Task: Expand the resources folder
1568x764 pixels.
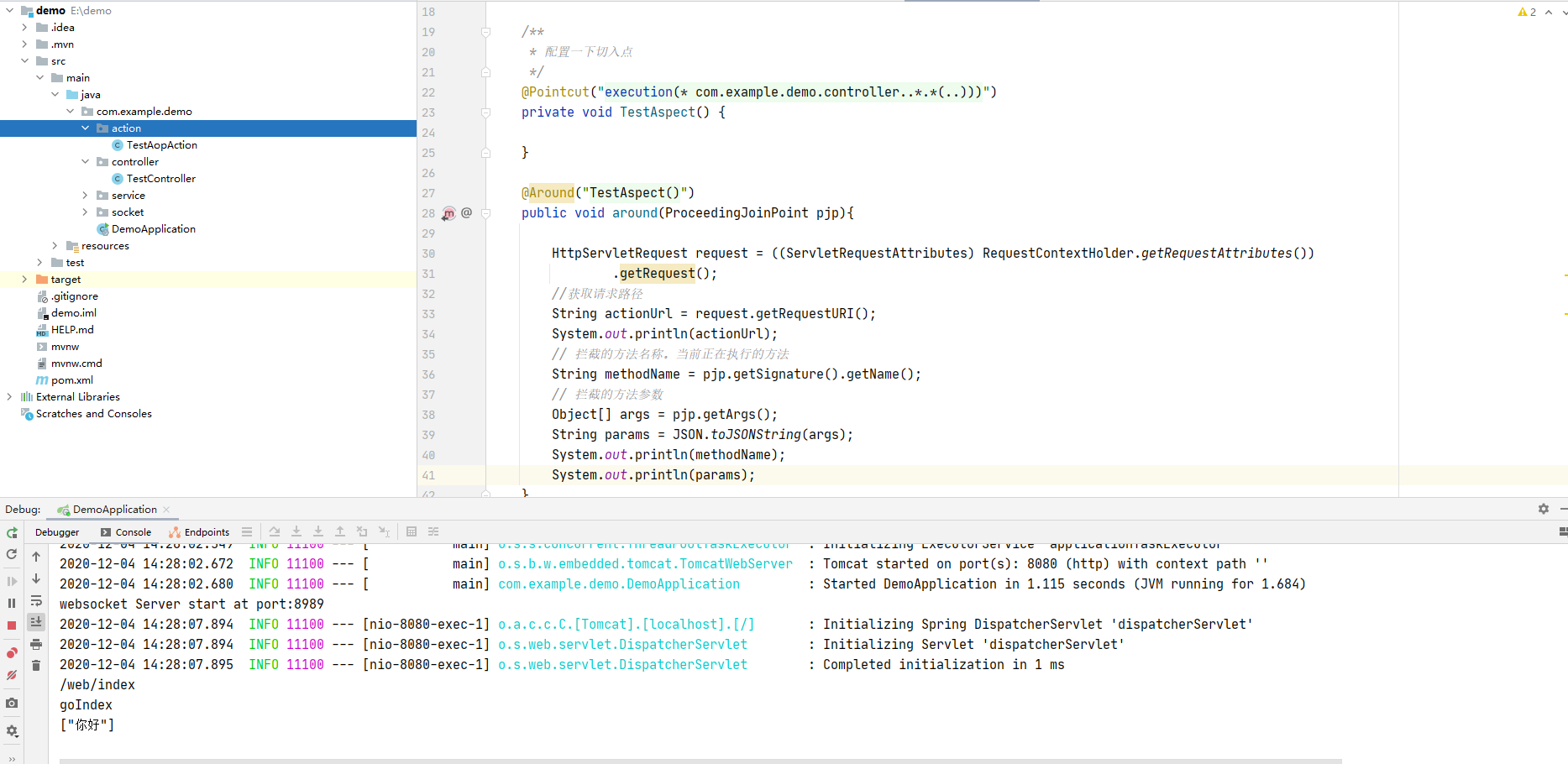Action: [x=55, y=246]
